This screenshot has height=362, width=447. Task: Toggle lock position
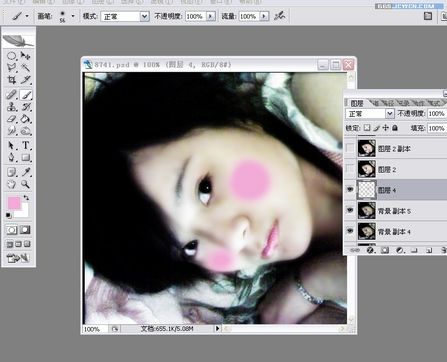[386, 128]
